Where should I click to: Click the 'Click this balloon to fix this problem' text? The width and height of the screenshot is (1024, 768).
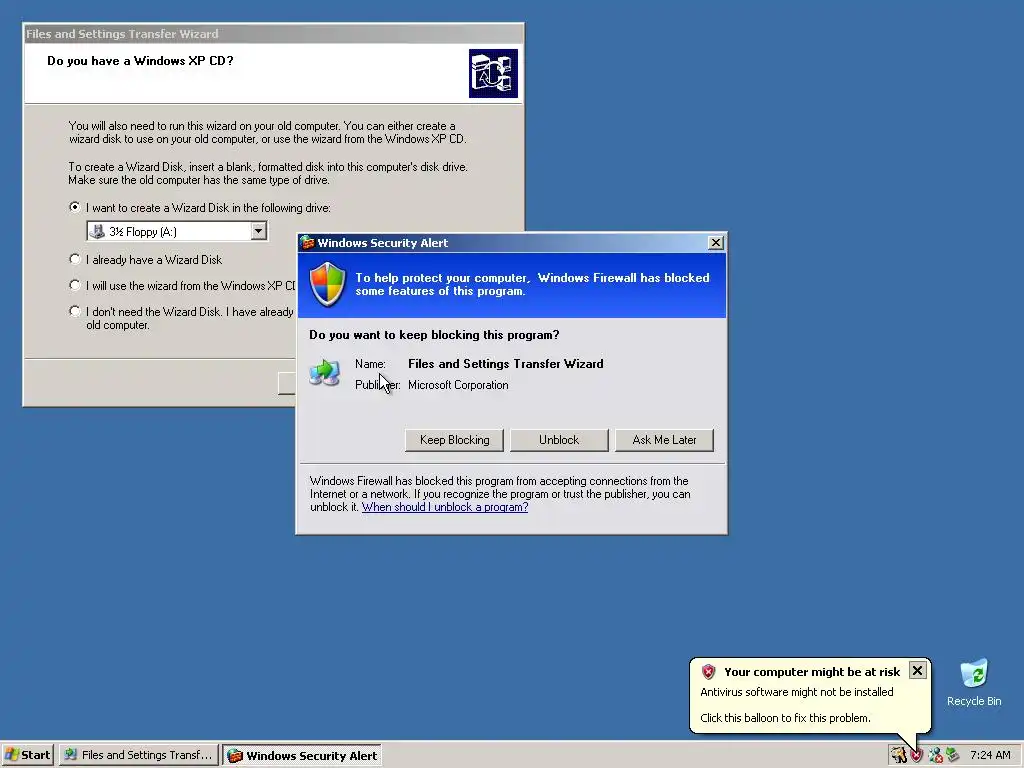(x=785, y=718)
